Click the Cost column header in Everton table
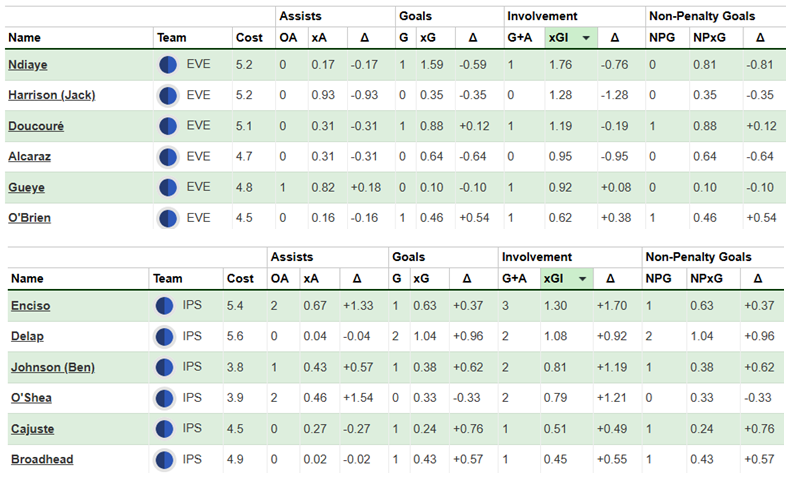Image resolution: width=790 pixels, height=480 pixels. click(x=249, y=37)
